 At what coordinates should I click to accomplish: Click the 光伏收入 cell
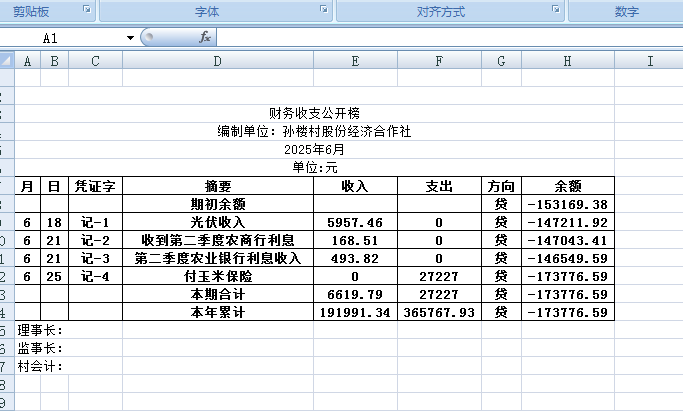[217, 222]
